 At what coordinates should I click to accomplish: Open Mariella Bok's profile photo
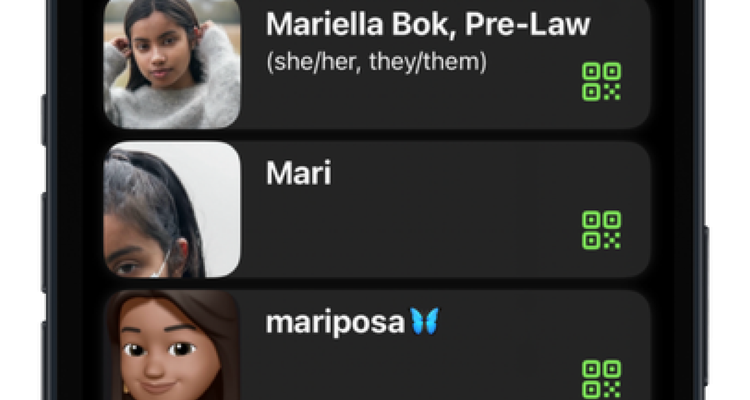(x=172, y=64)
